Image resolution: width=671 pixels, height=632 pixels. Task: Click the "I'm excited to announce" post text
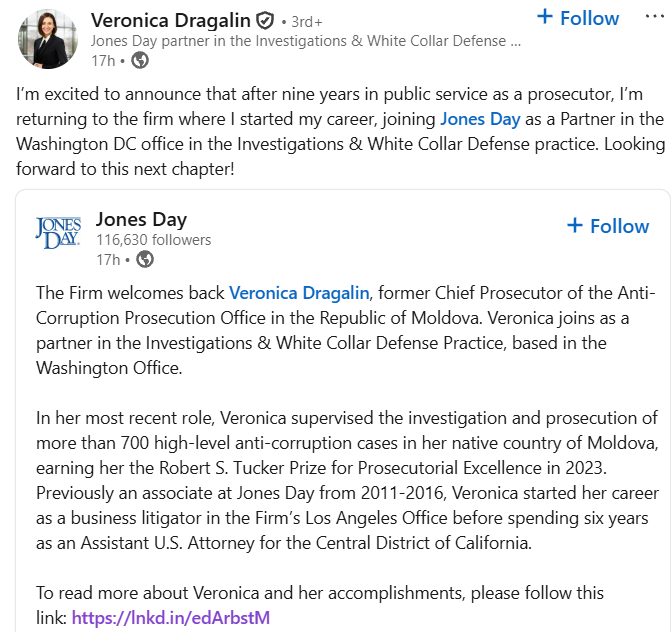coord(340,131)
